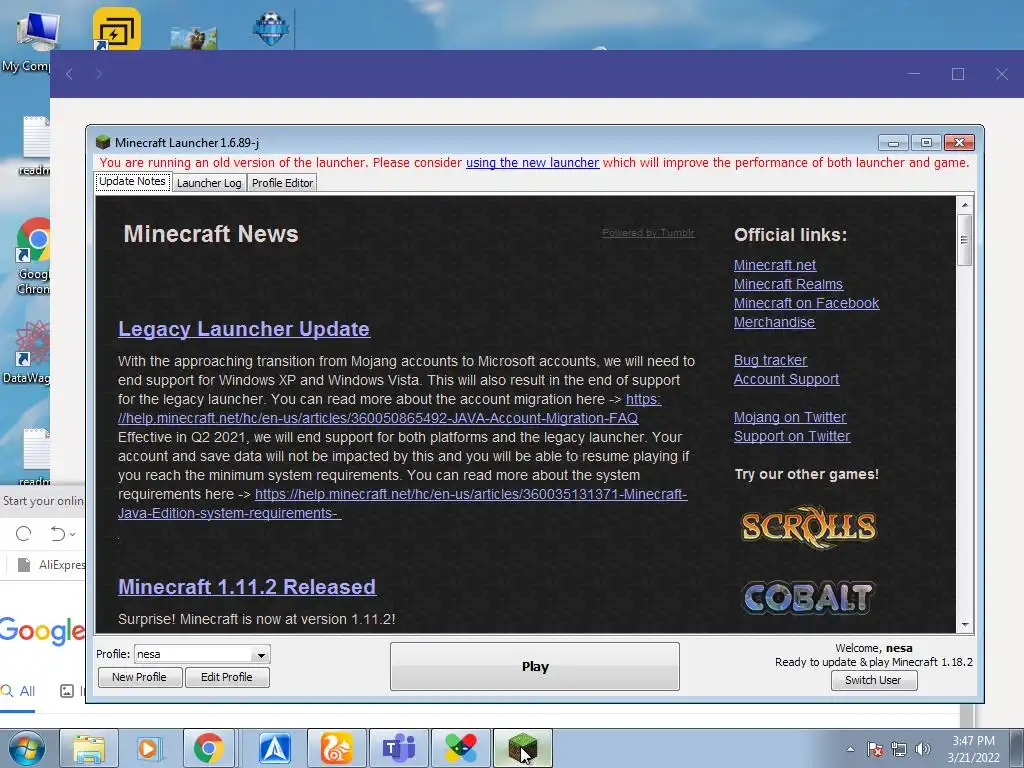Click Scrolls game logo
This screenshot has height=768, width=1024.
point(808,526)
